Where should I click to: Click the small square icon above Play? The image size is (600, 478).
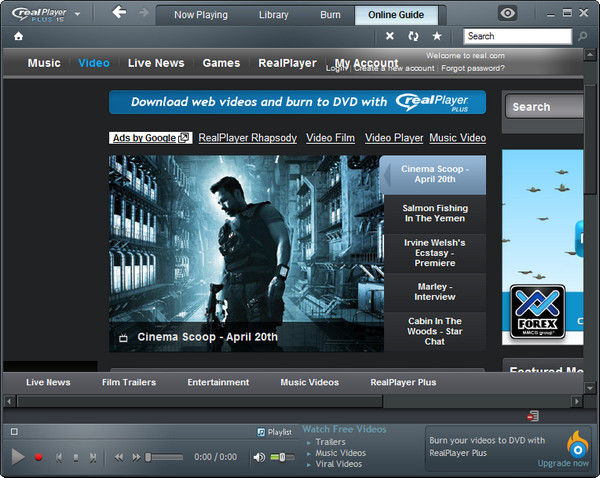pyautogui.click(x=14, y=432)
